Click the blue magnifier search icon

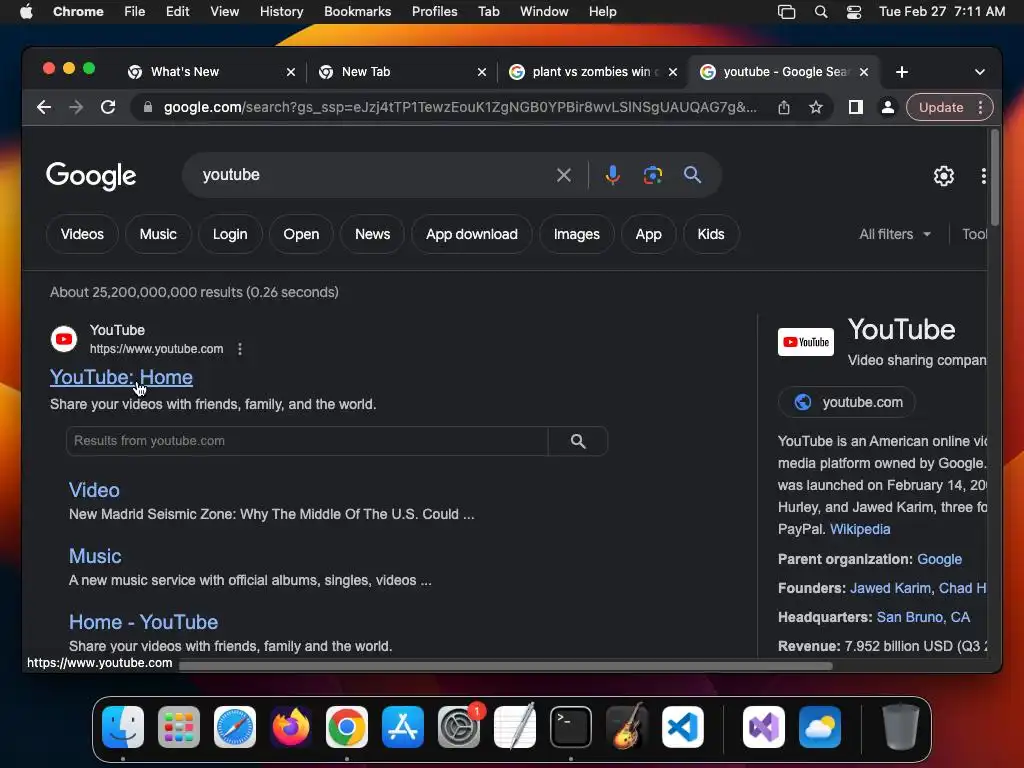pyautogui.click(x=692, y=174)
